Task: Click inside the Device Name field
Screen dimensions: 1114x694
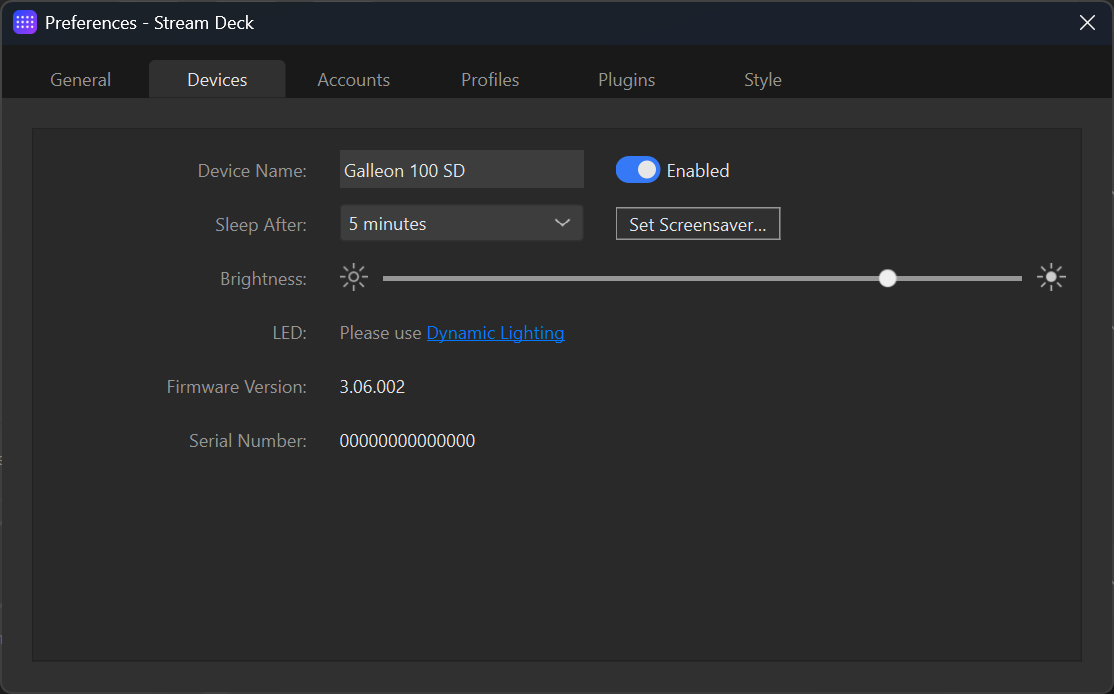Action: [x=461, y=169]
